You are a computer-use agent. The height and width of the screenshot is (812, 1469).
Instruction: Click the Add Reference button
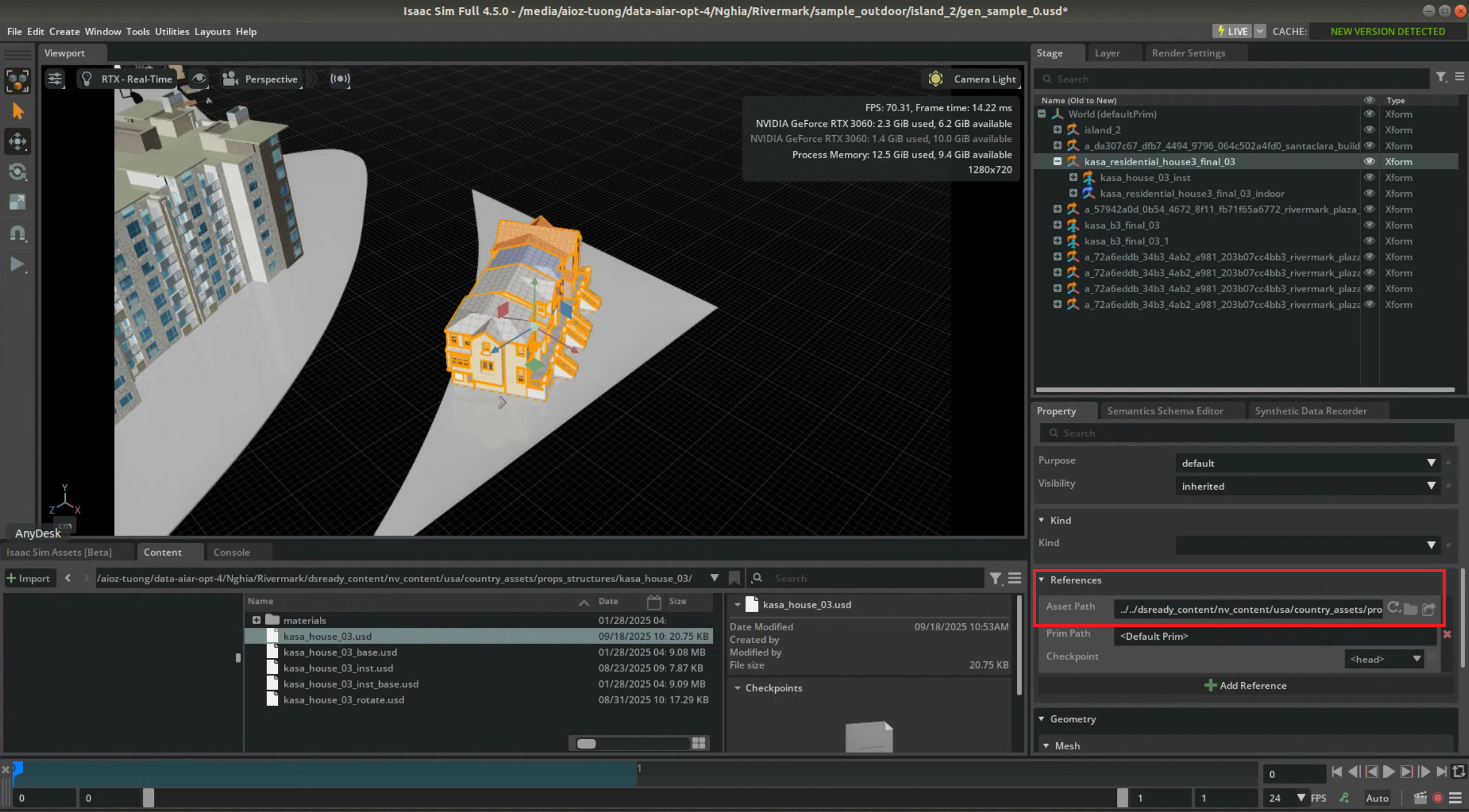coord(1245,686)
